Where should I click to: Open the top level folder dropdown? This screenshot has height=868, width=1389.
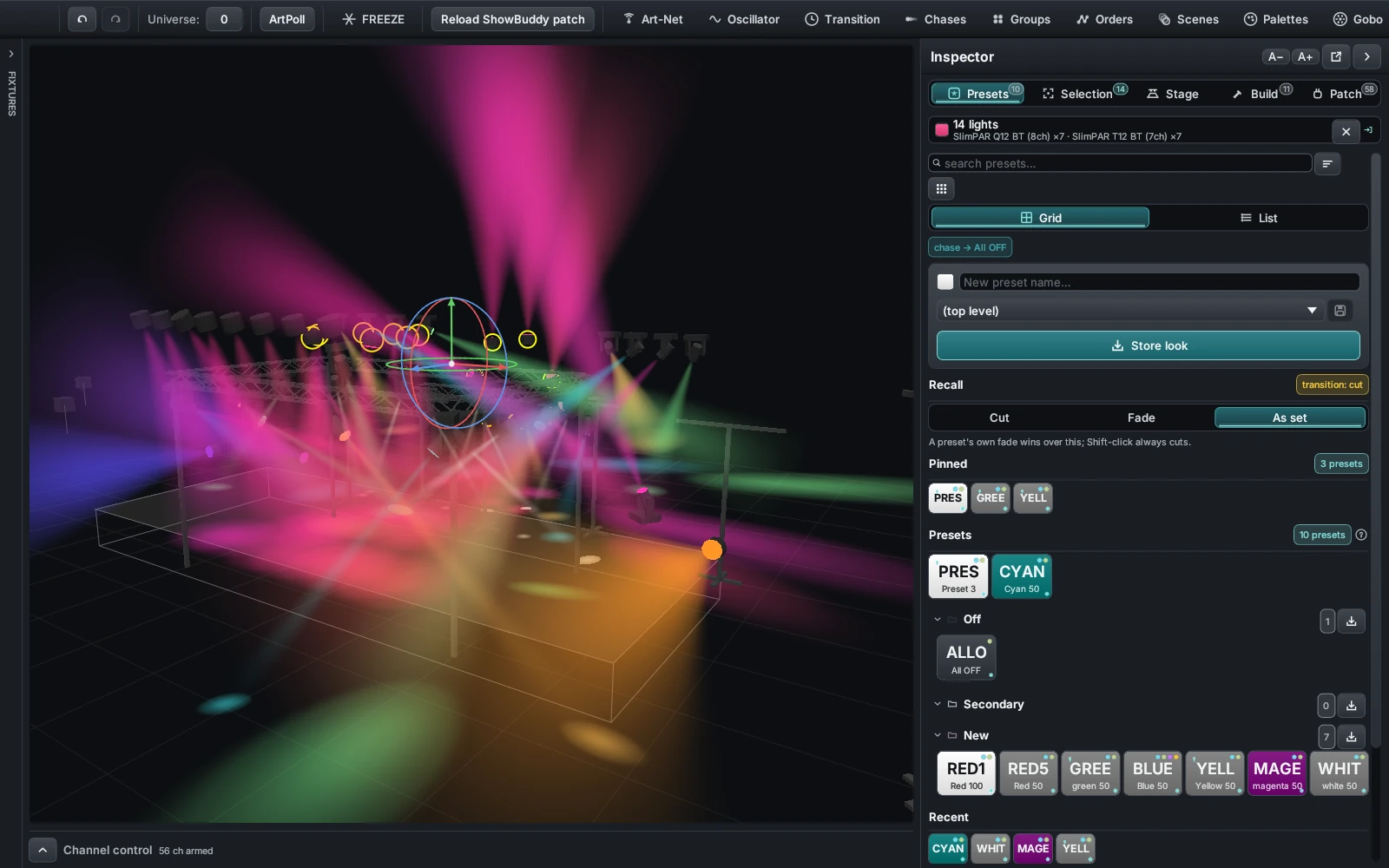(1130, 311)
